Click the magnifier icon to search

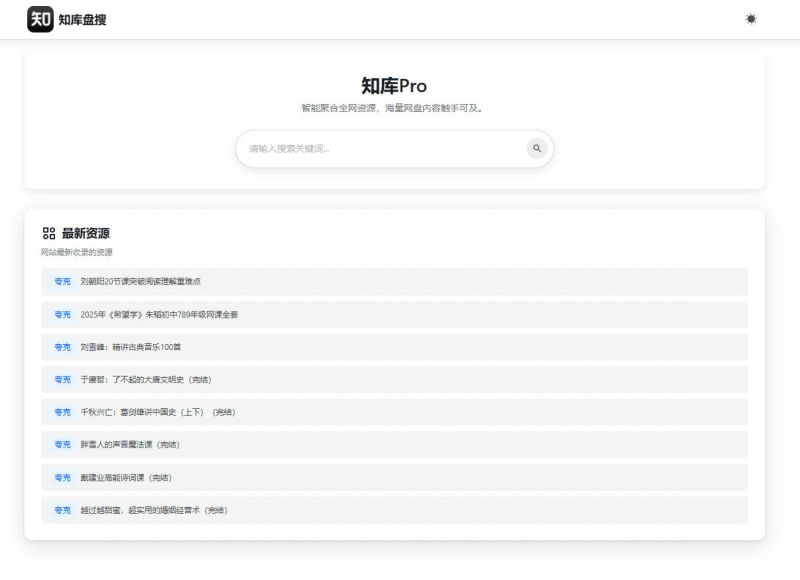pyautogui.click(x=535, y=148)
